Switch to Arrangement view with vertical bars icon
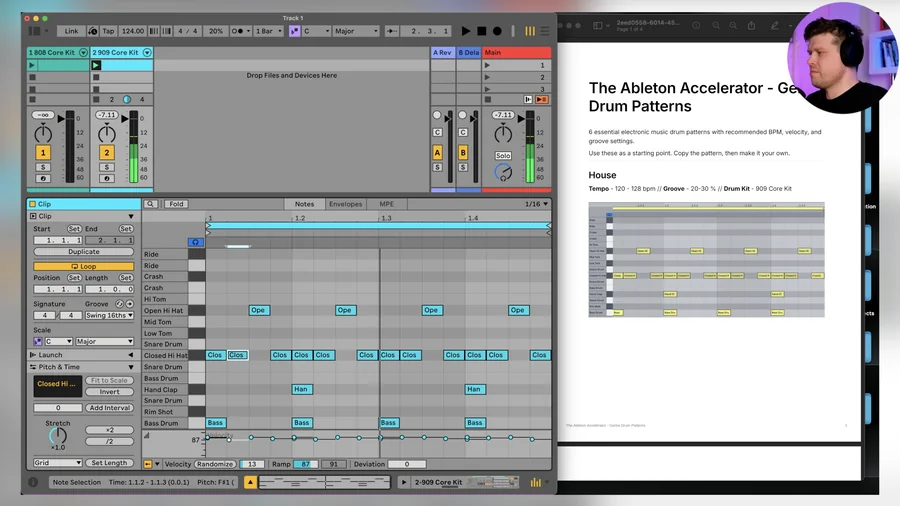 [x=530, y=31]
